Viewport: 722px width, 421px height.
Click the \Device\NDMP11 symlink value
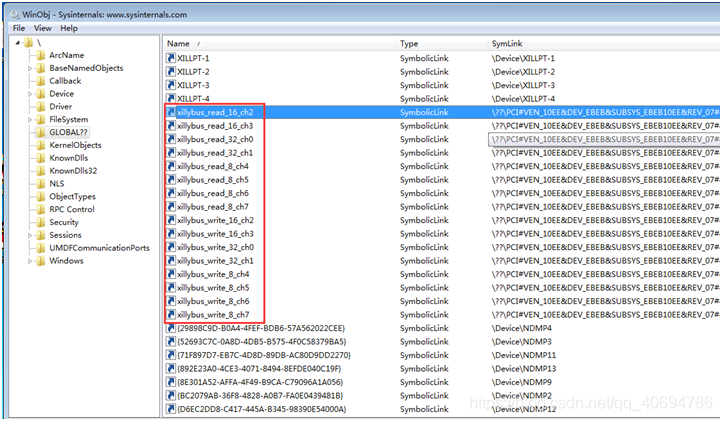point(524,355)
